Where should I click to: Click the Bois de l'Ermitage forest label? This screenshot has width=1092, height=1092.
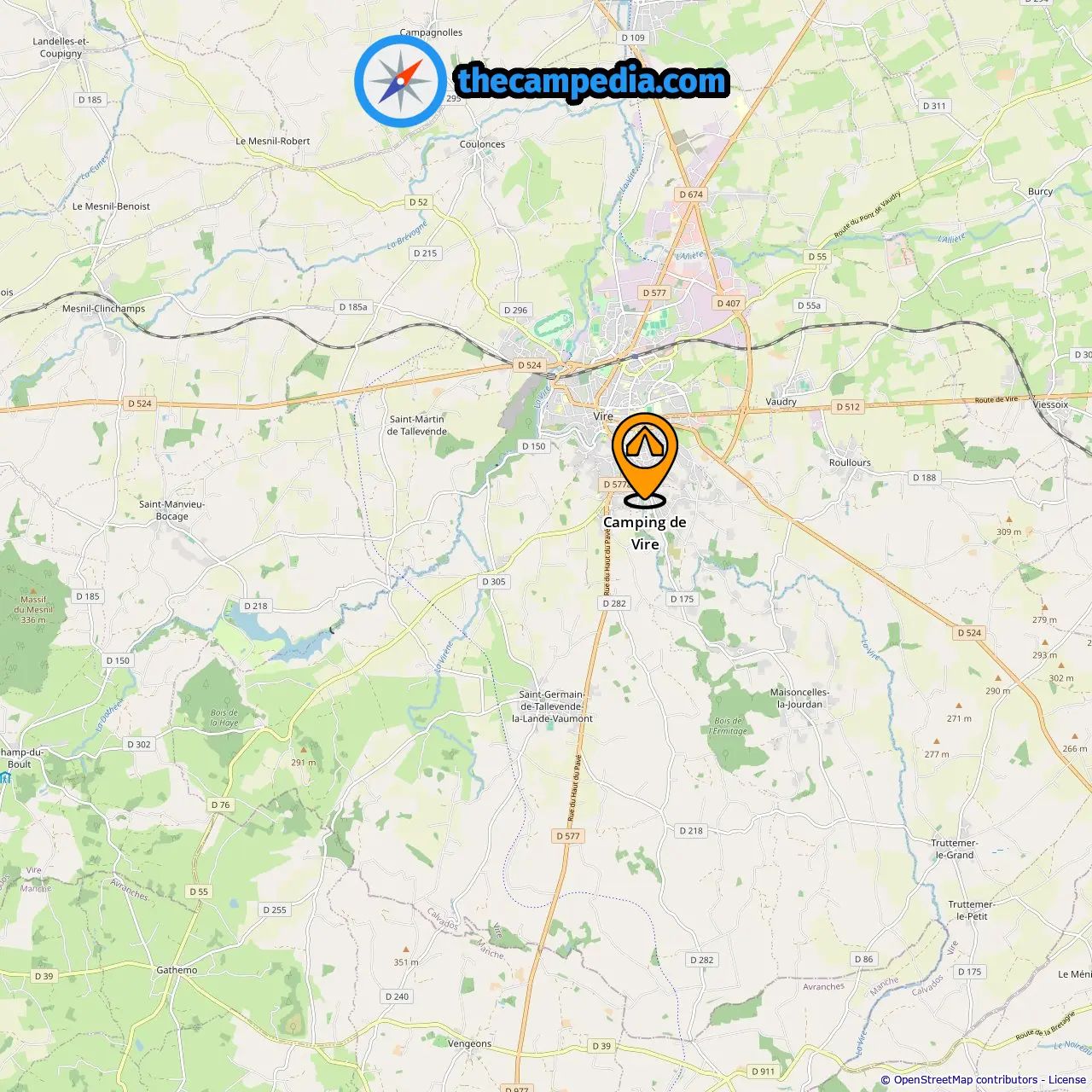point(729,726)
